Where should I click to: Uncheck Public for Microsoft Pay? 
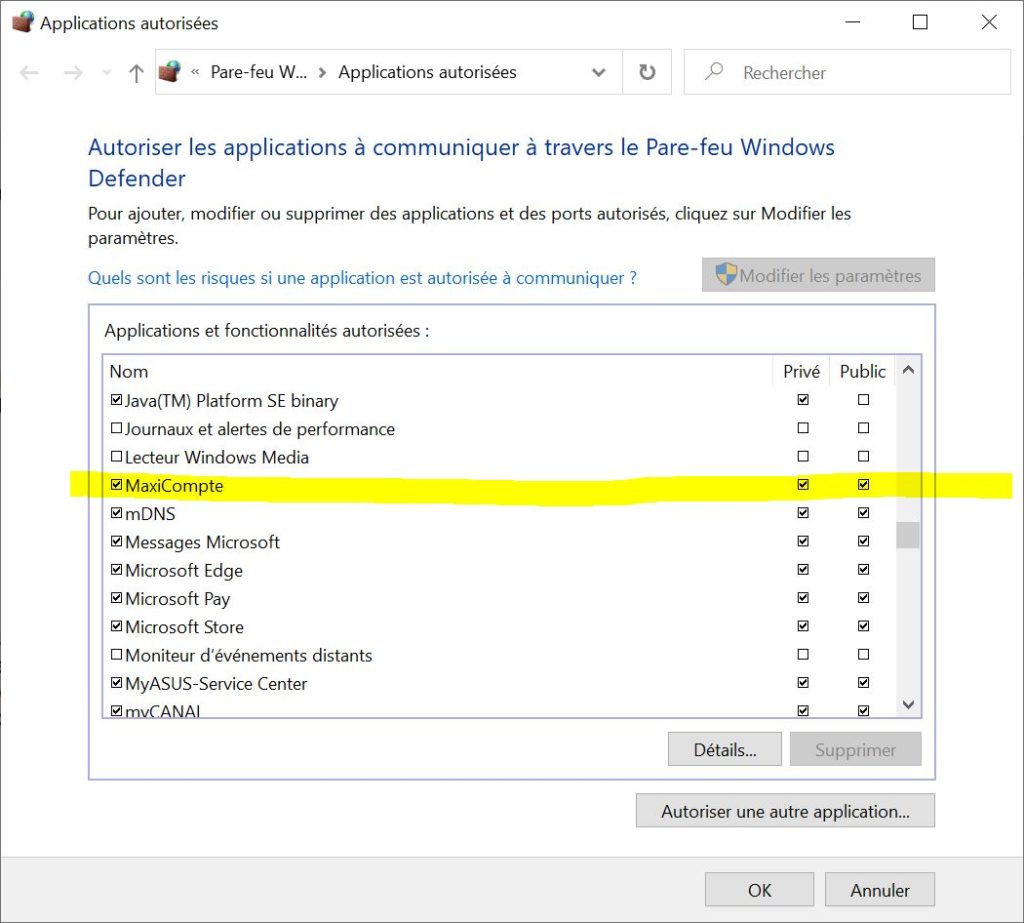coord(863,598)
